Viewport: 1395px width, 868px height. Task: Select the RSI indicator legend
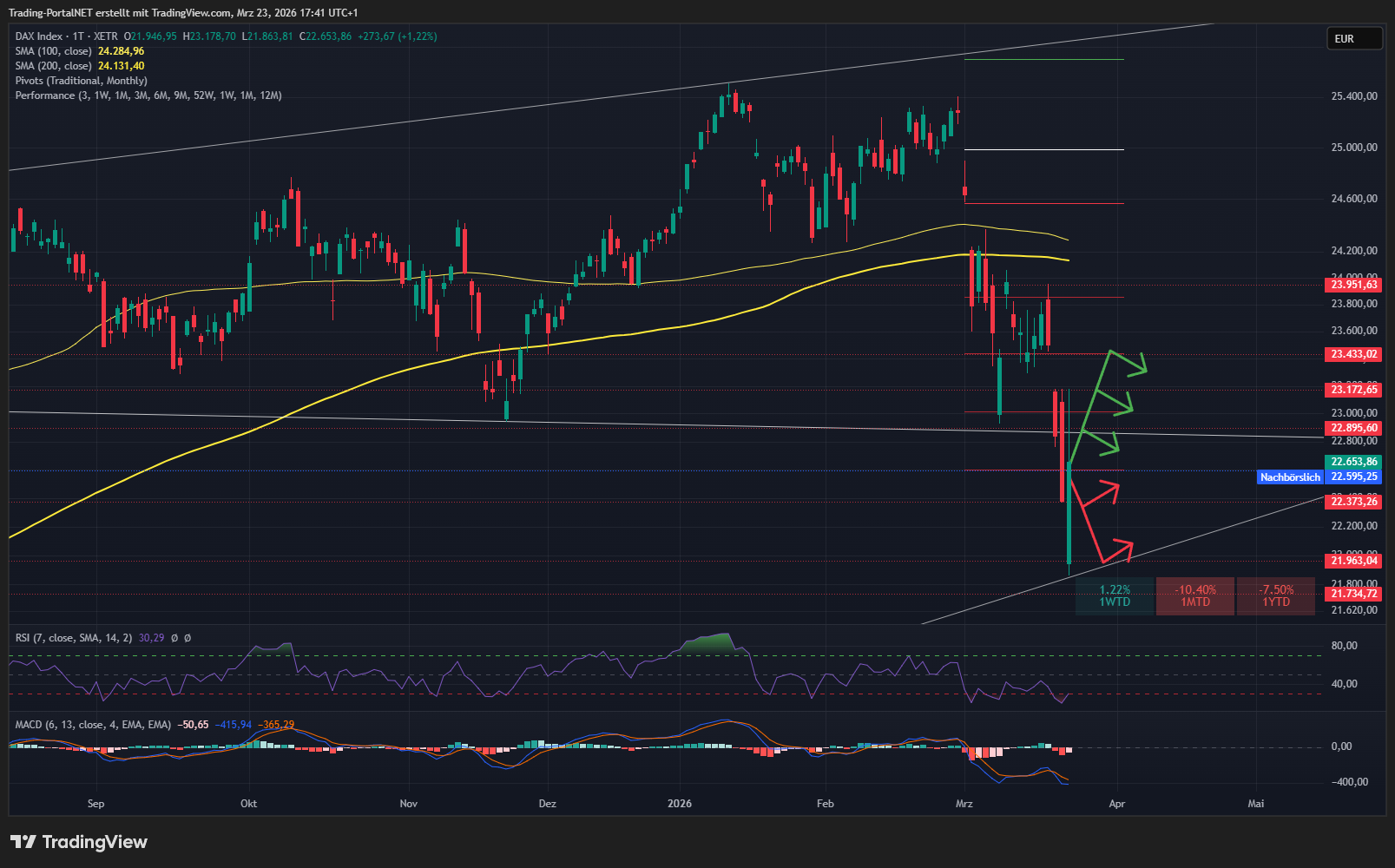pyautogui.click(x=74, y=638)
